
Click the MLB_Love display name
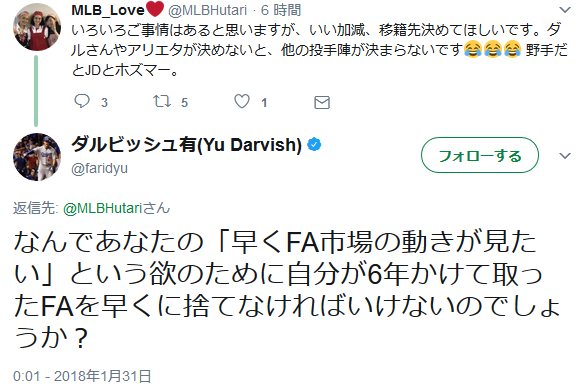[x=108, y=10]
